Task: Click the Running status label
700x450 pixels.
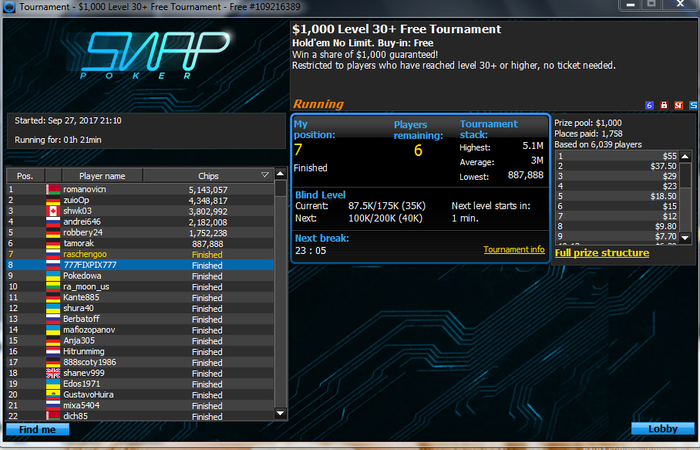Action: (x=318, y=104)
